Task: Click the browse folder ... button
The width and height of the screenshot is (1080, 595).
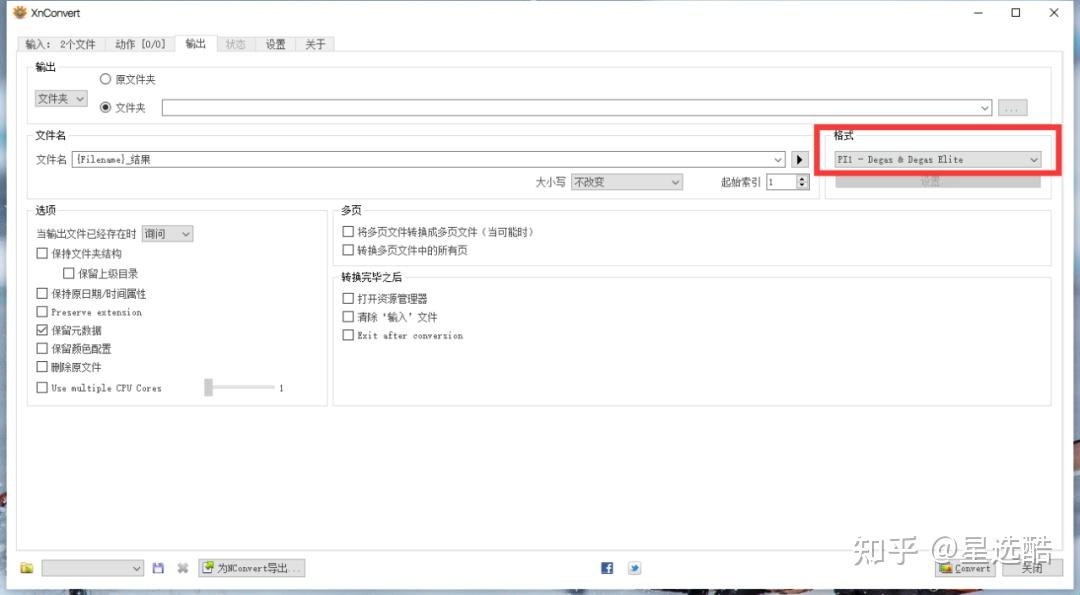Action: [1012, 108]
